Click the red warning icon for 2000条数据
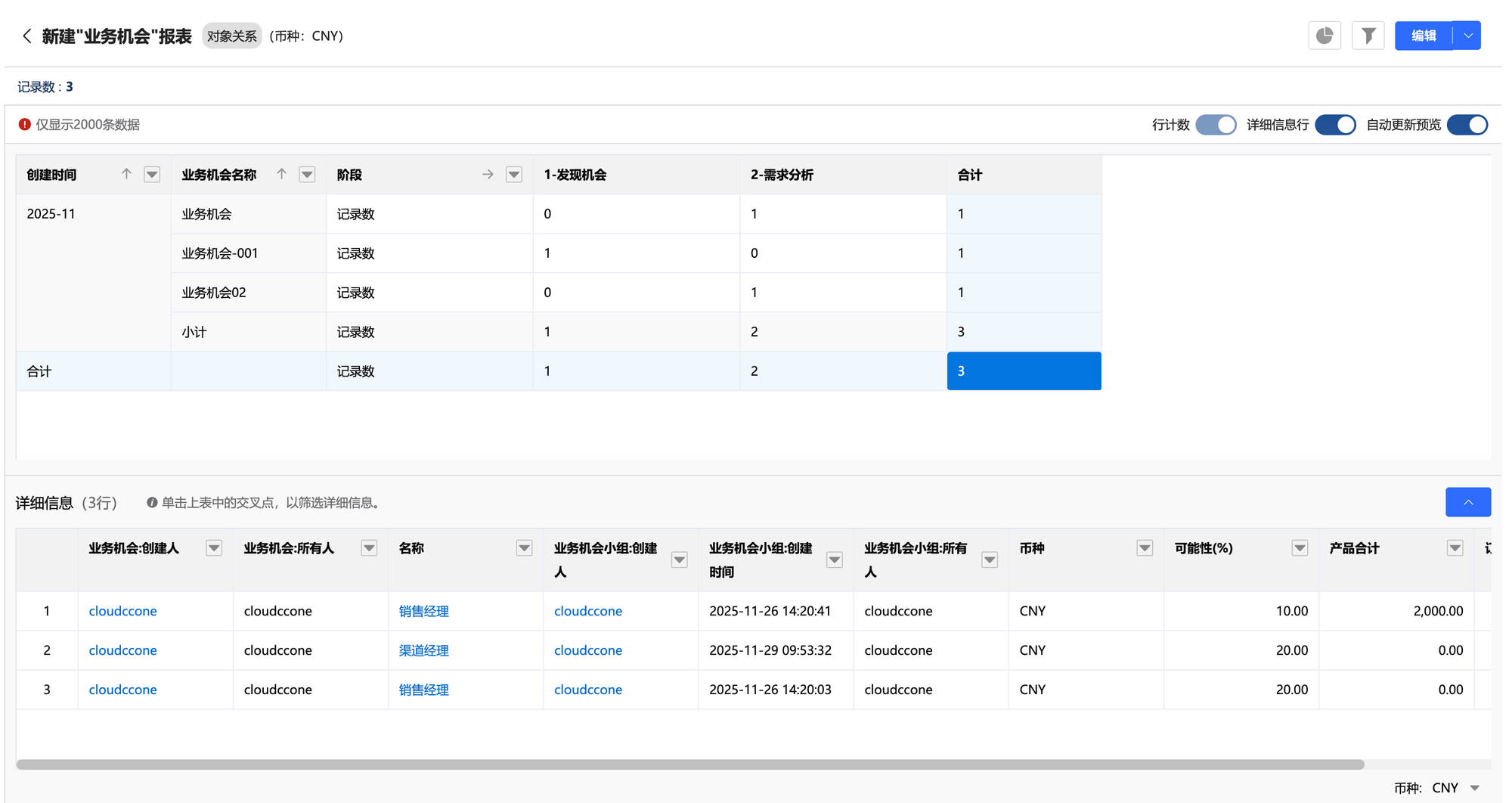This screenshot has width=1512, height=803. coord(25,125)
